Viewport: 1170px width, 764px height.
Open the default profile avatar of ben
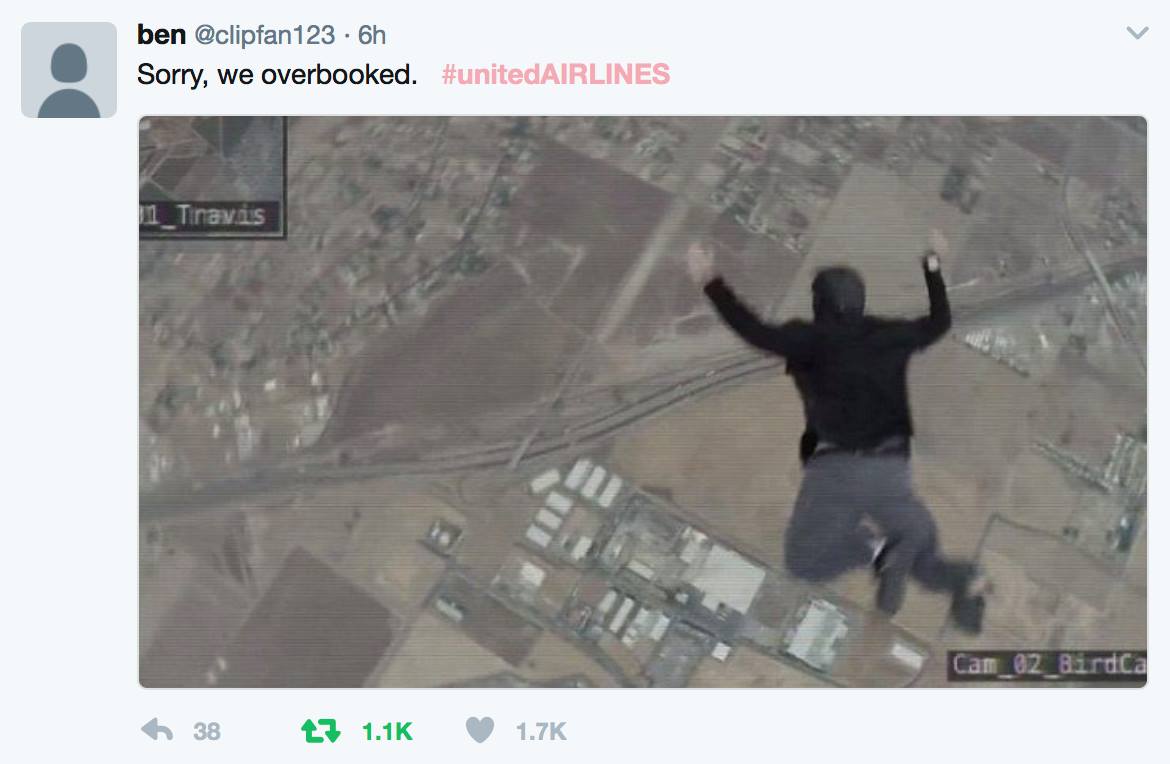click(x=69, y=70)
